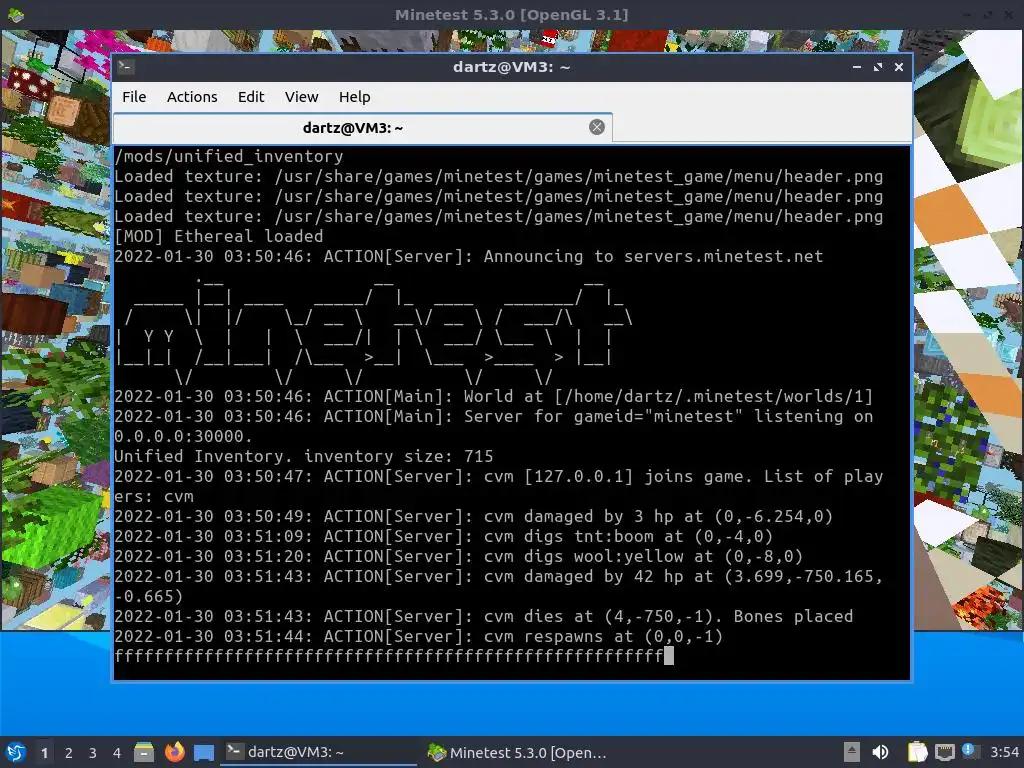Screen dimensions: 1024x768
Task: Close the dartz@VM3 terminal tab
Action: tap(596, 127)
